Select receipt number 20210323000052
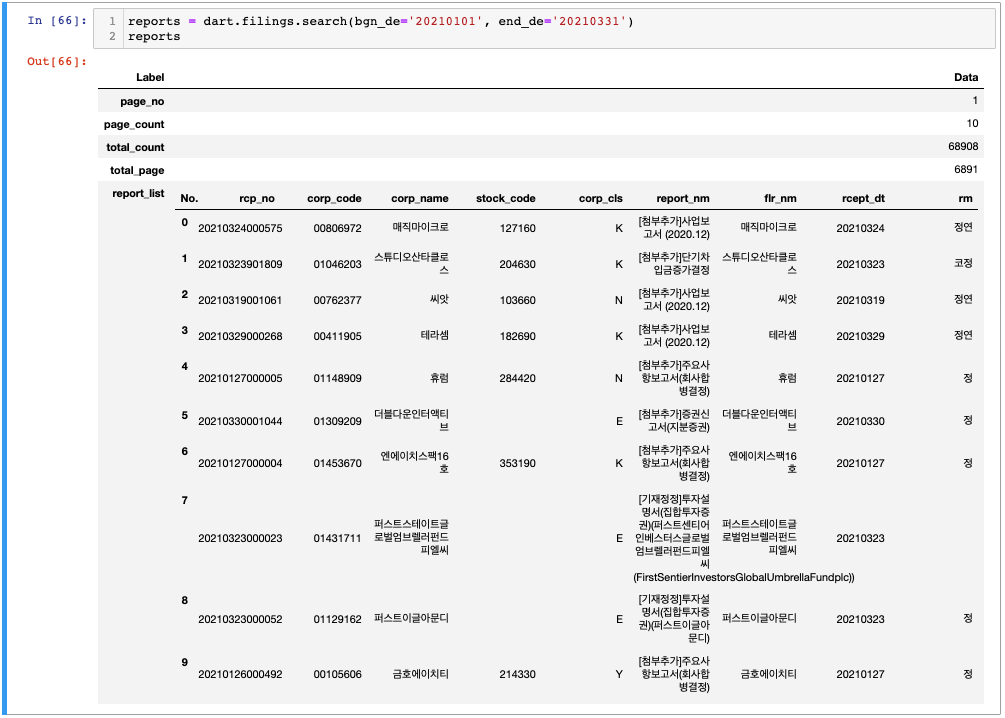 pos(240,619)
